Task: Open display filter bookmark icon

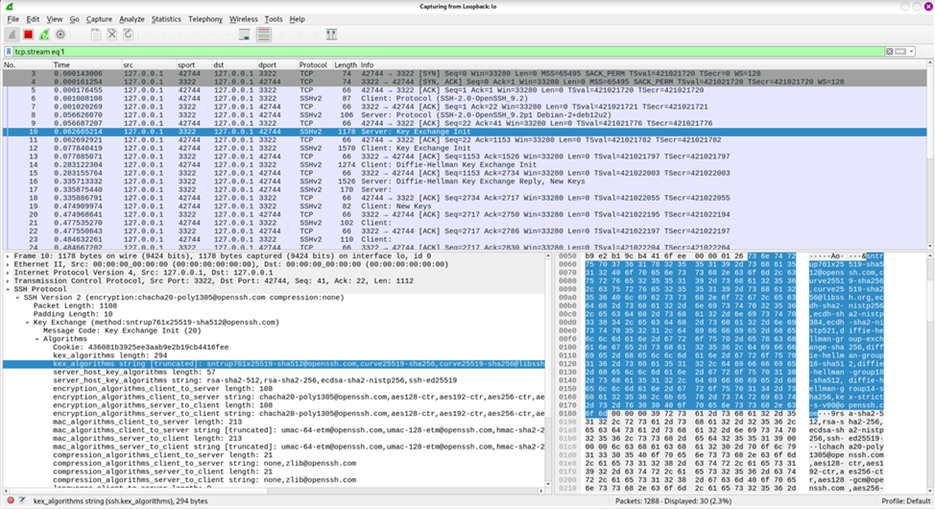Action: [9, 52]
